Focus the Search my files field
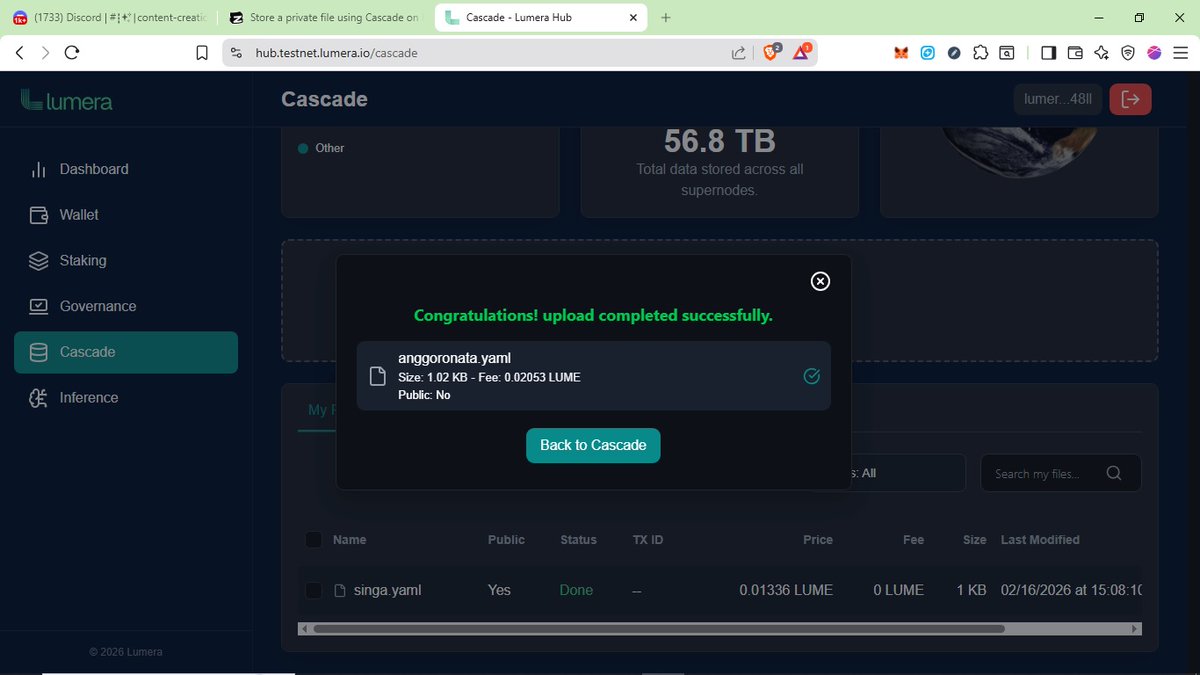The height and width of the screenshot is (675, 1200). [x=1061, y=474]
